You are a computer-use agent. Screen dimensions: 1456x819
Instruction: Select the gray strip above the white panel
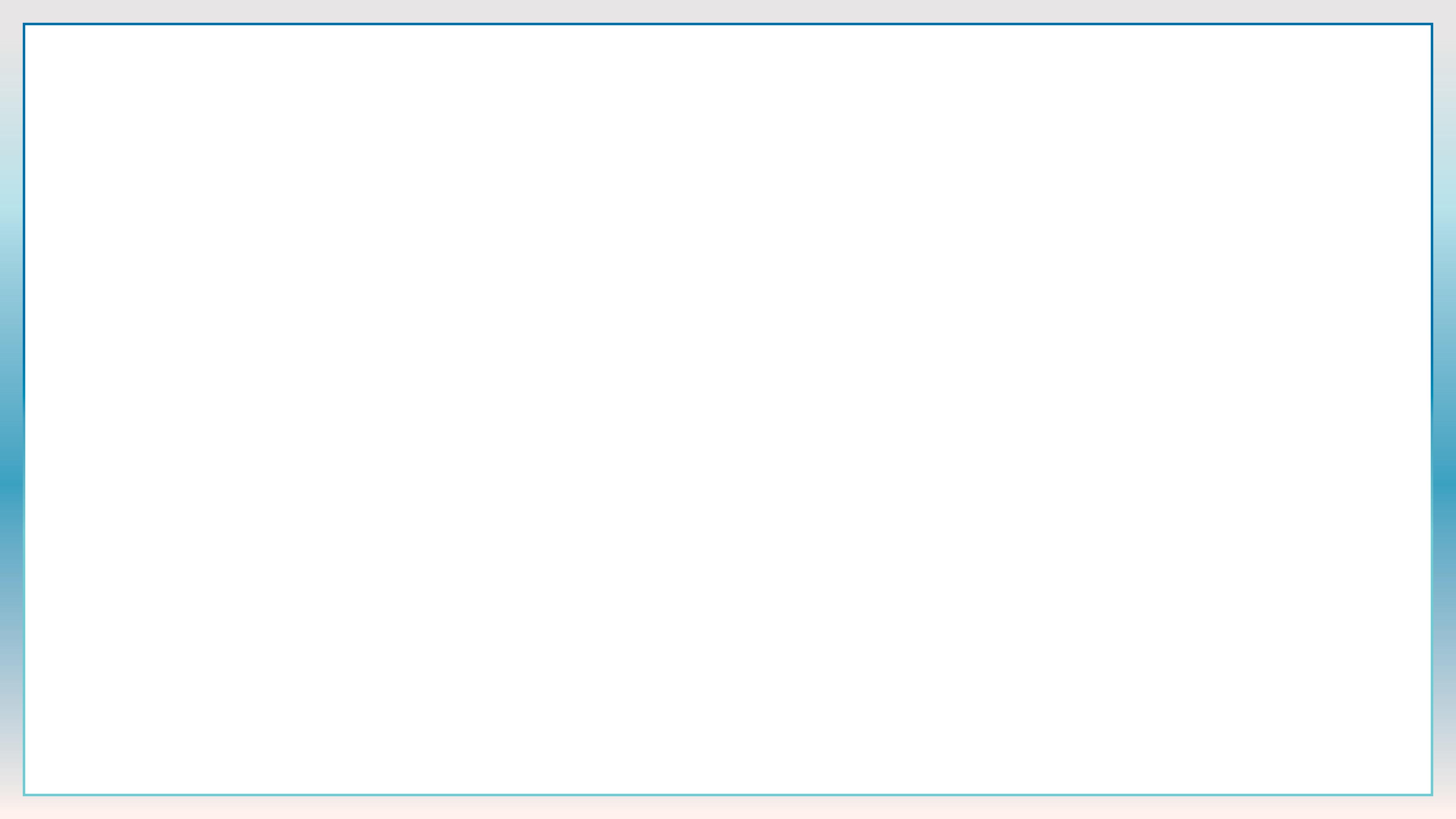(728, 11)
